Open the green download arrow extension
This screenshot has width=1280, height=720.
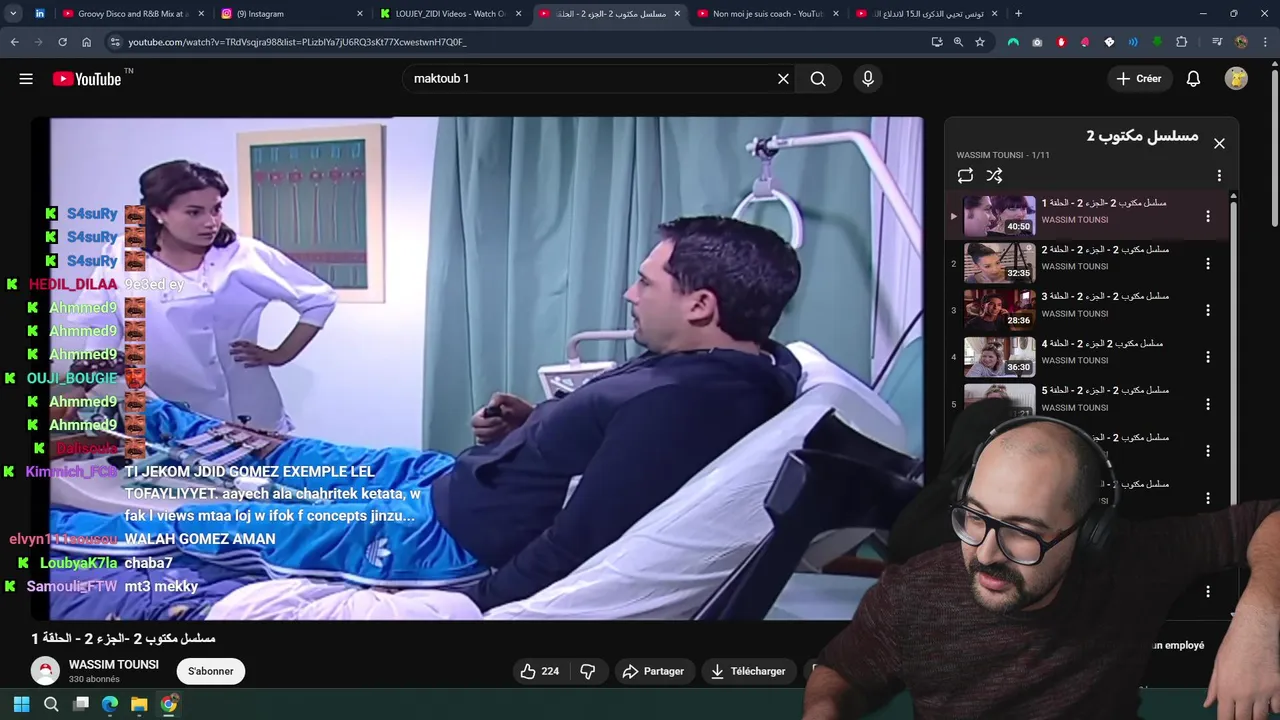1157,42
